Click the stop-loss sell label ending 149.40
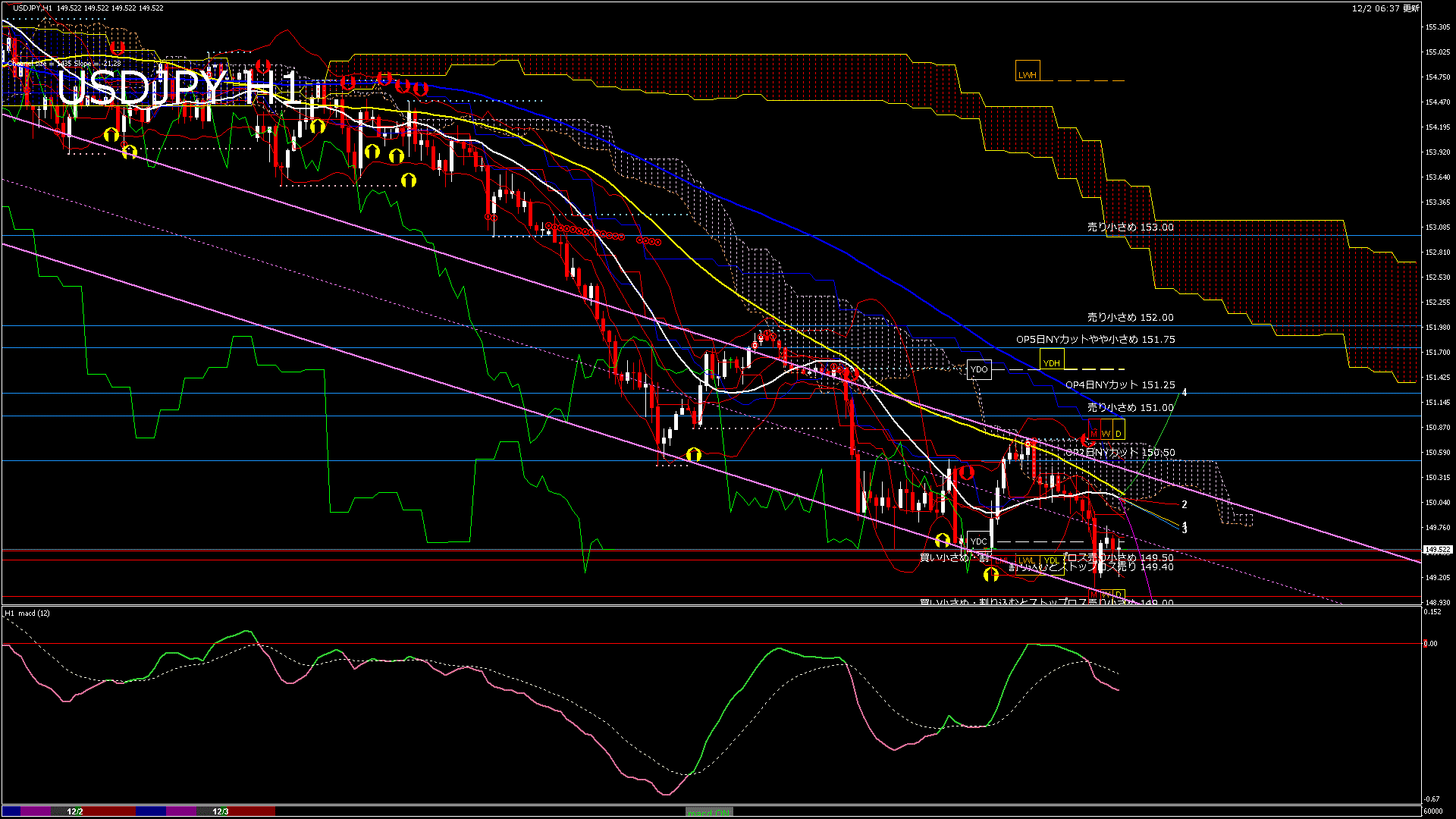 (1091, 566)
